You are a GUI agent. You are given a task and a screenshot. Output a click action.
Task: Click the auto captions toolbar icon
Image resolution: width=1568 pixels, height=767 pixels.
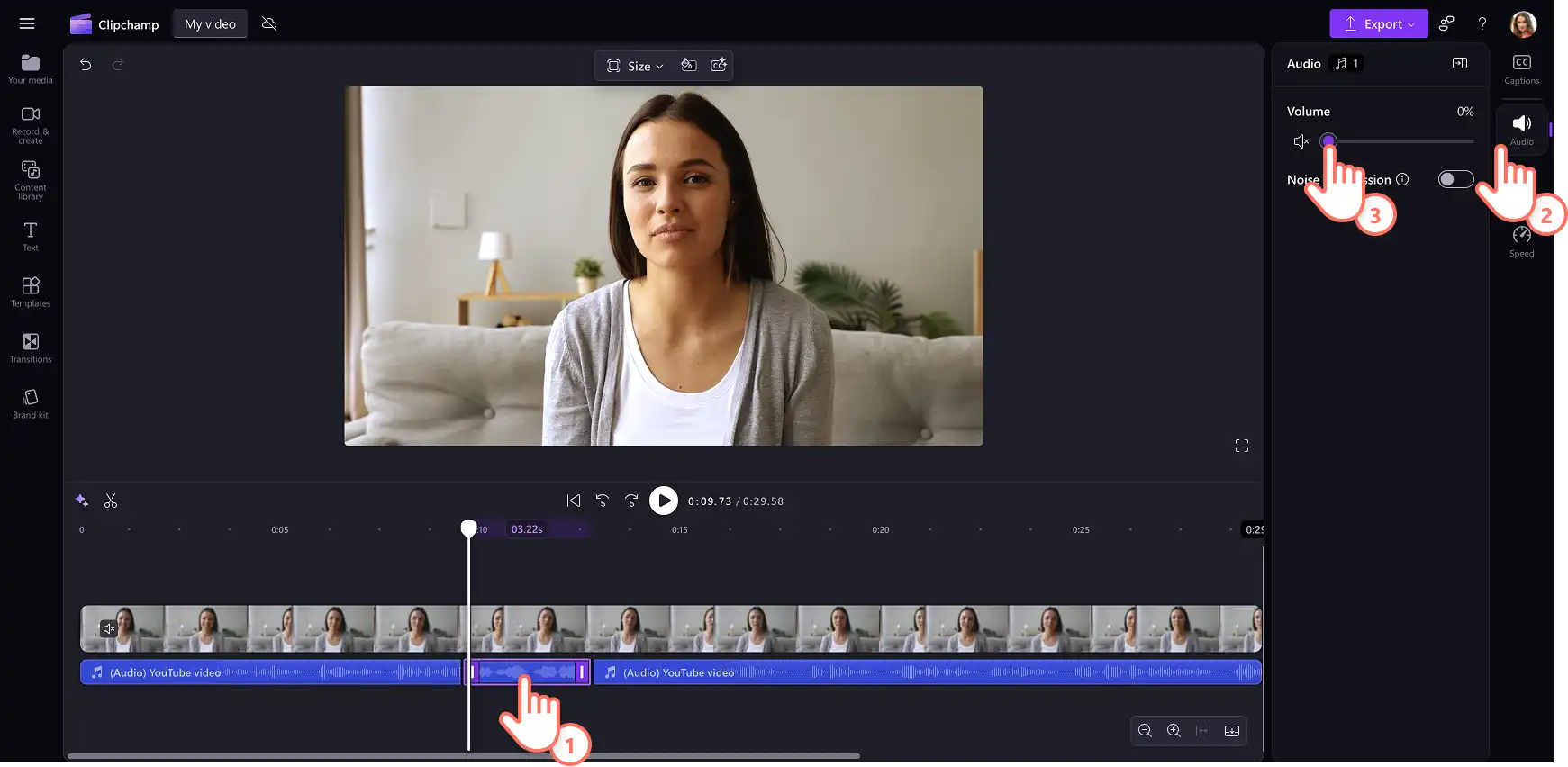(x=719, y=66)
